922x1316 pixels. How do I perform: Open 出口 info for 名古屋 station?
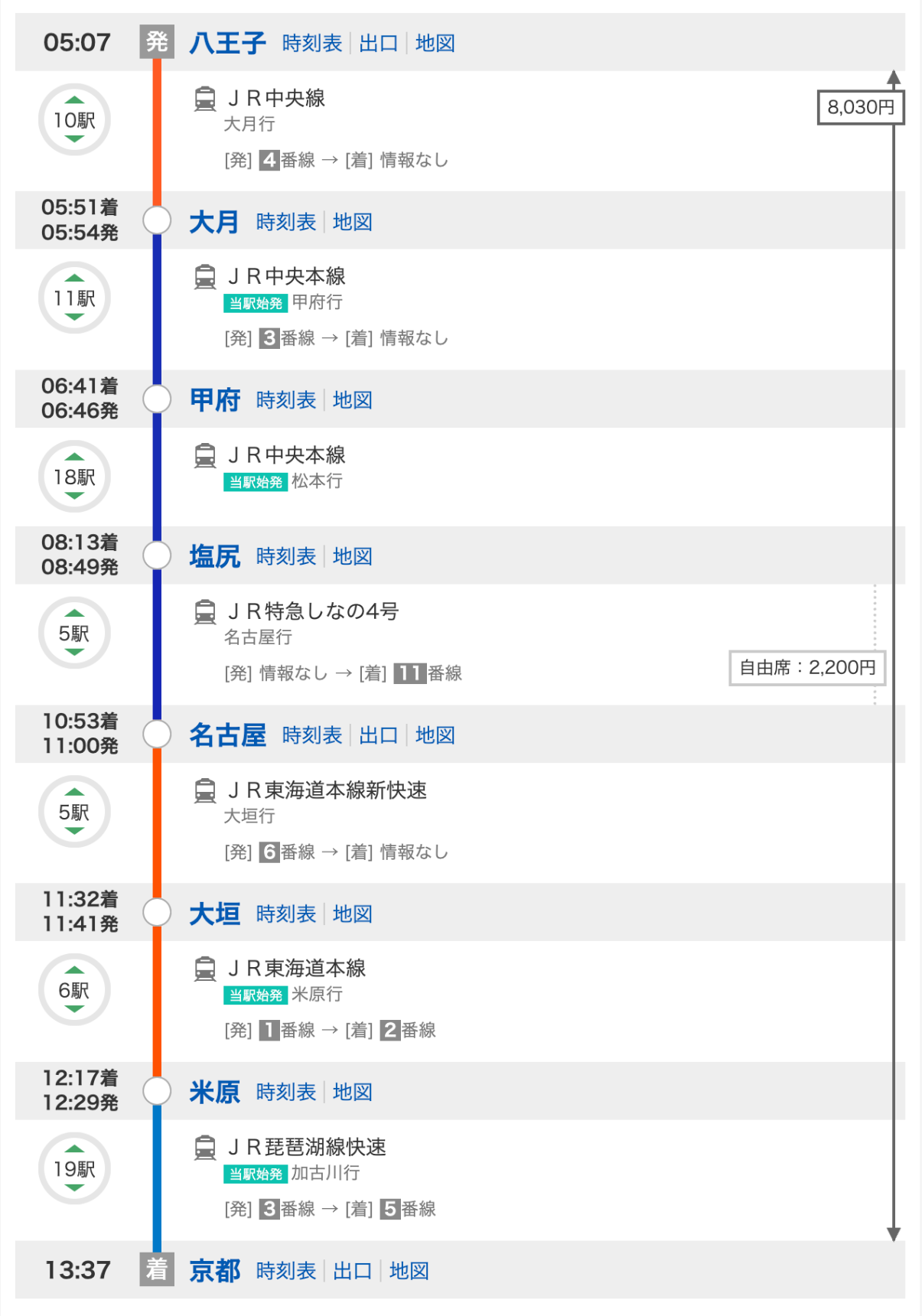coord(379,735)
